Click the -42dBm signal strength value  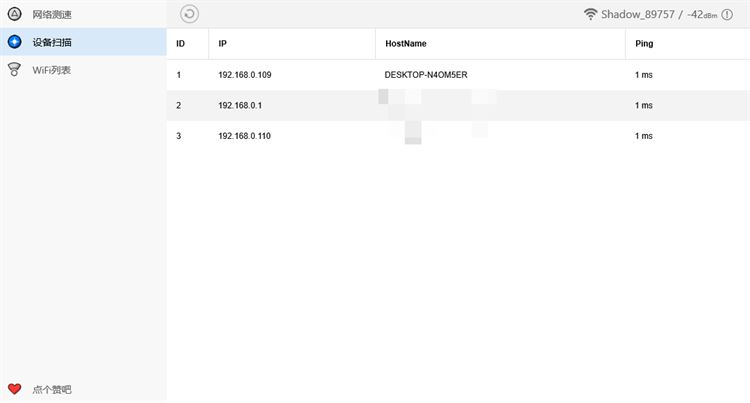click(702, 14)
